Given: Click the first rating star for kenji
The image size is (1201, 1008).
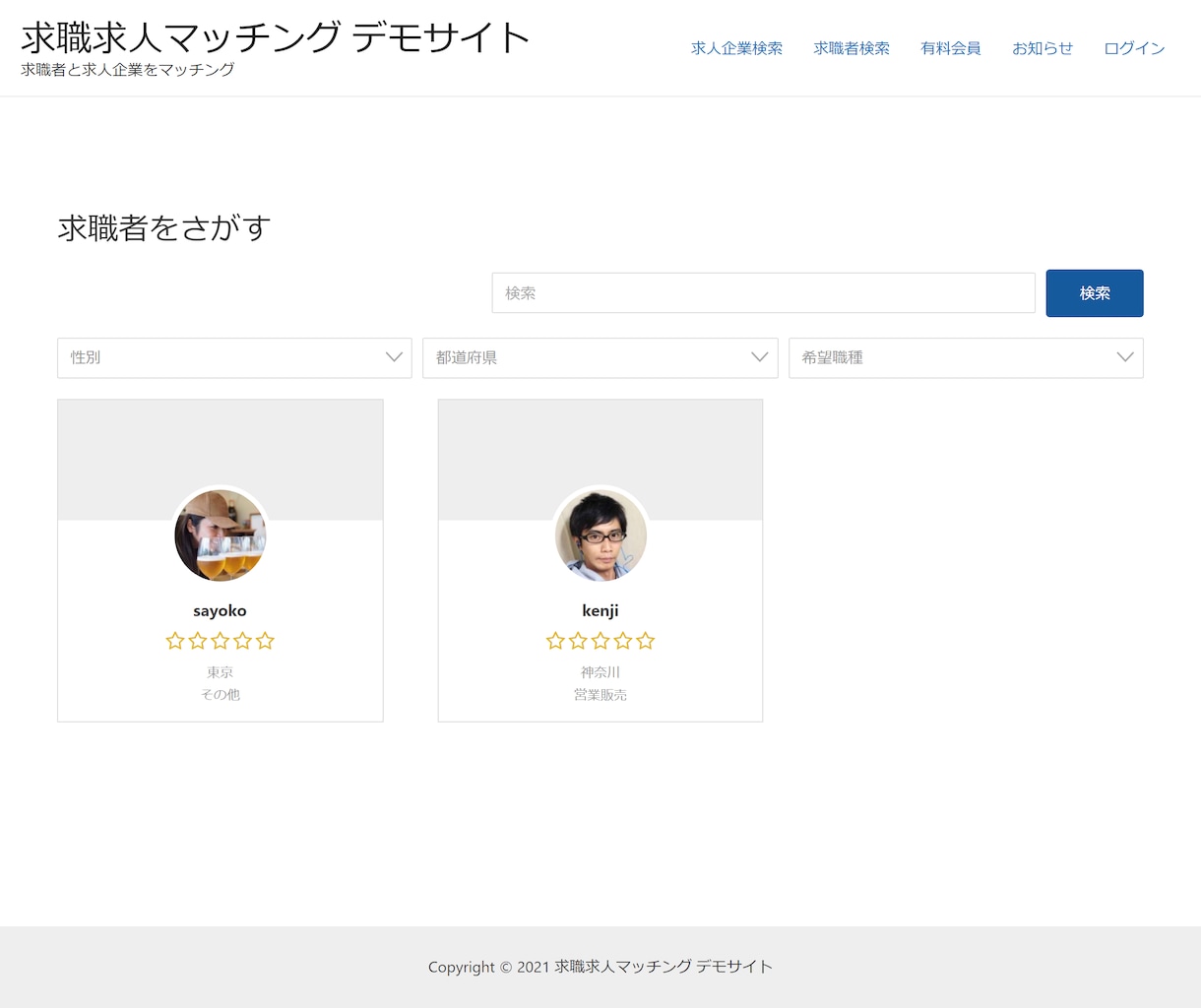Looking at the screenshot, I should [x=555, y=641].
